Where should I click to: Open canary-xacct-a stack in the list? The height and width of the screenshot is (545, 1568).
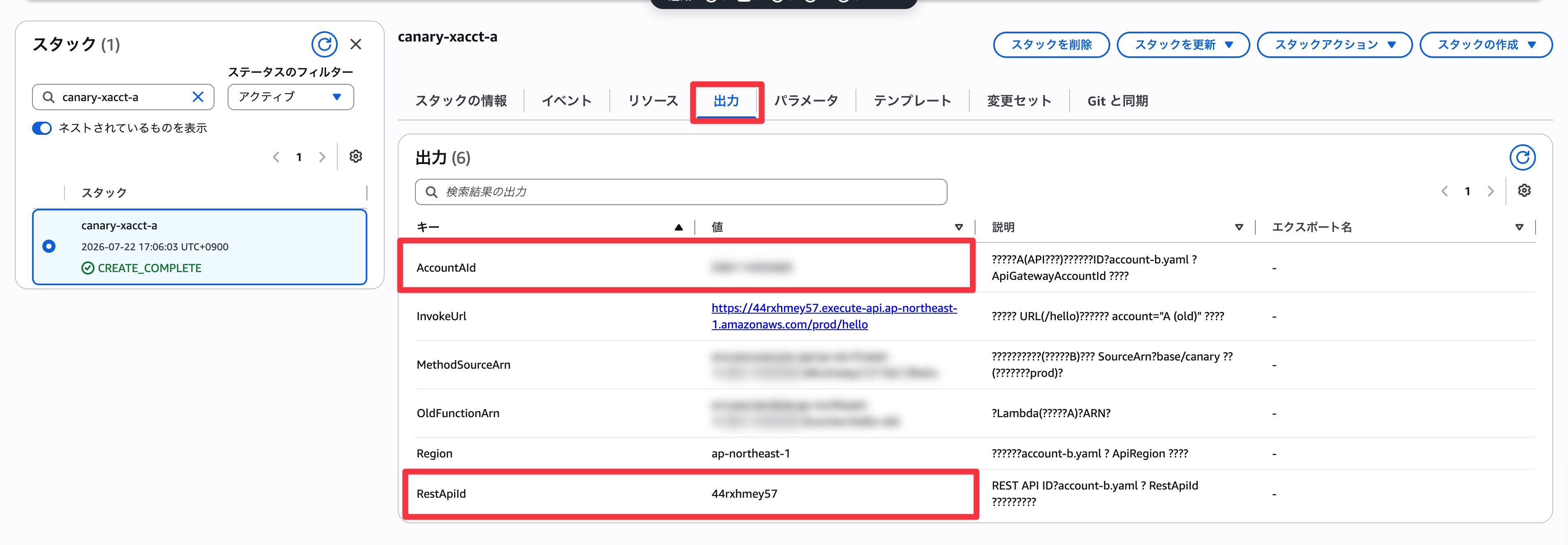[x=119, y=225]
